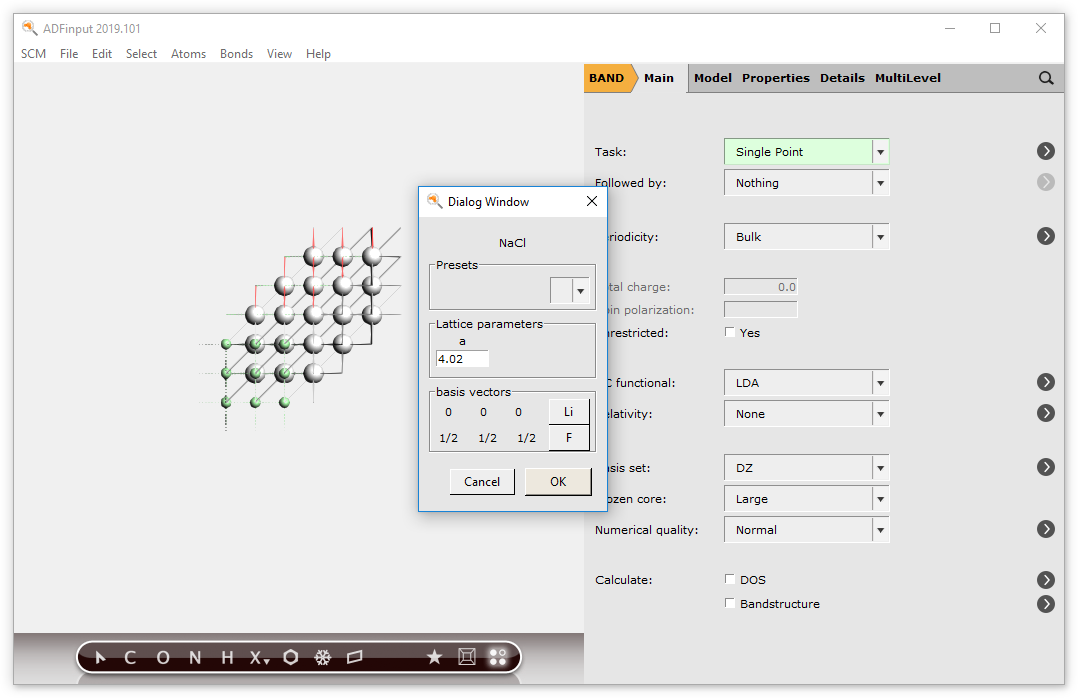Click the snowflake pre-optimizer icon
Screen dimensions: 1078x698
pos(322,657)
